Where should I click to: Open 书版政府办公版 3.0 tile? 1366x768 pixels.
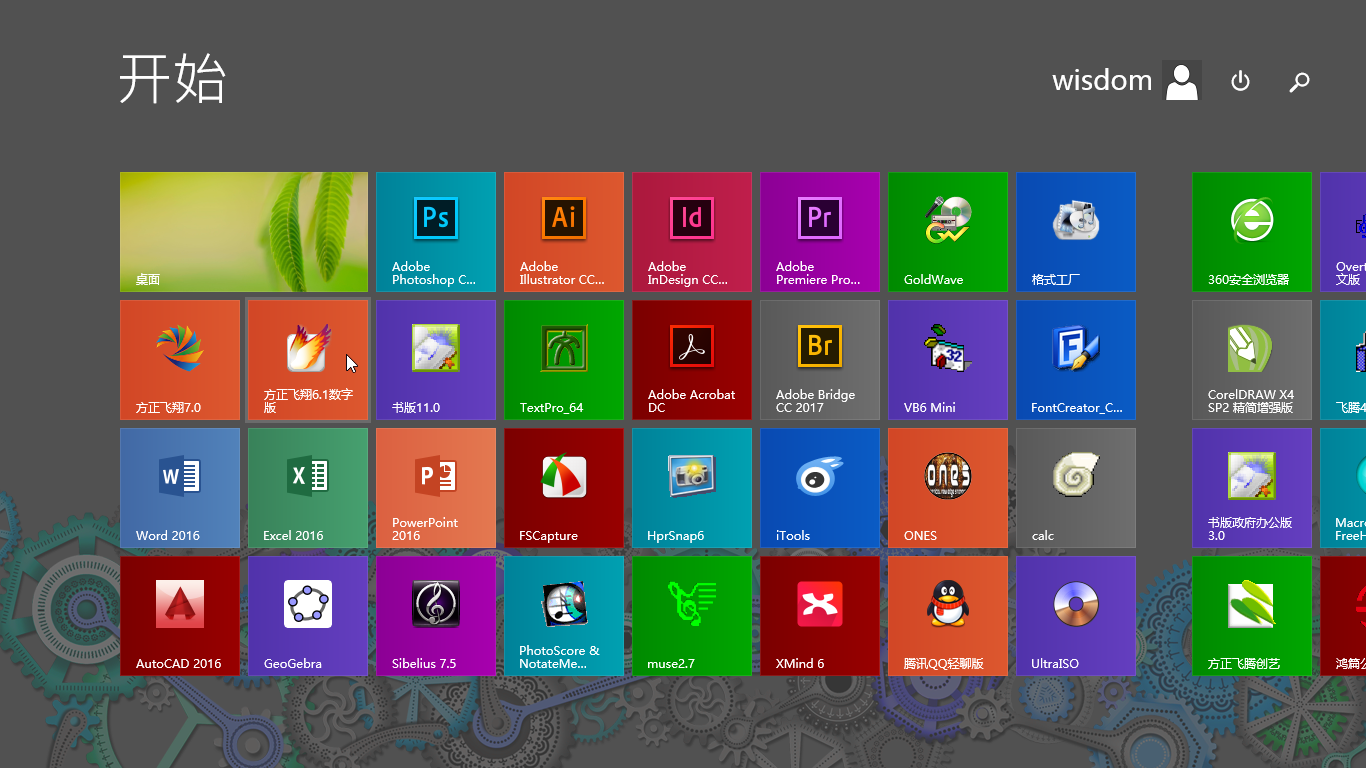(x=1252, y=488)
